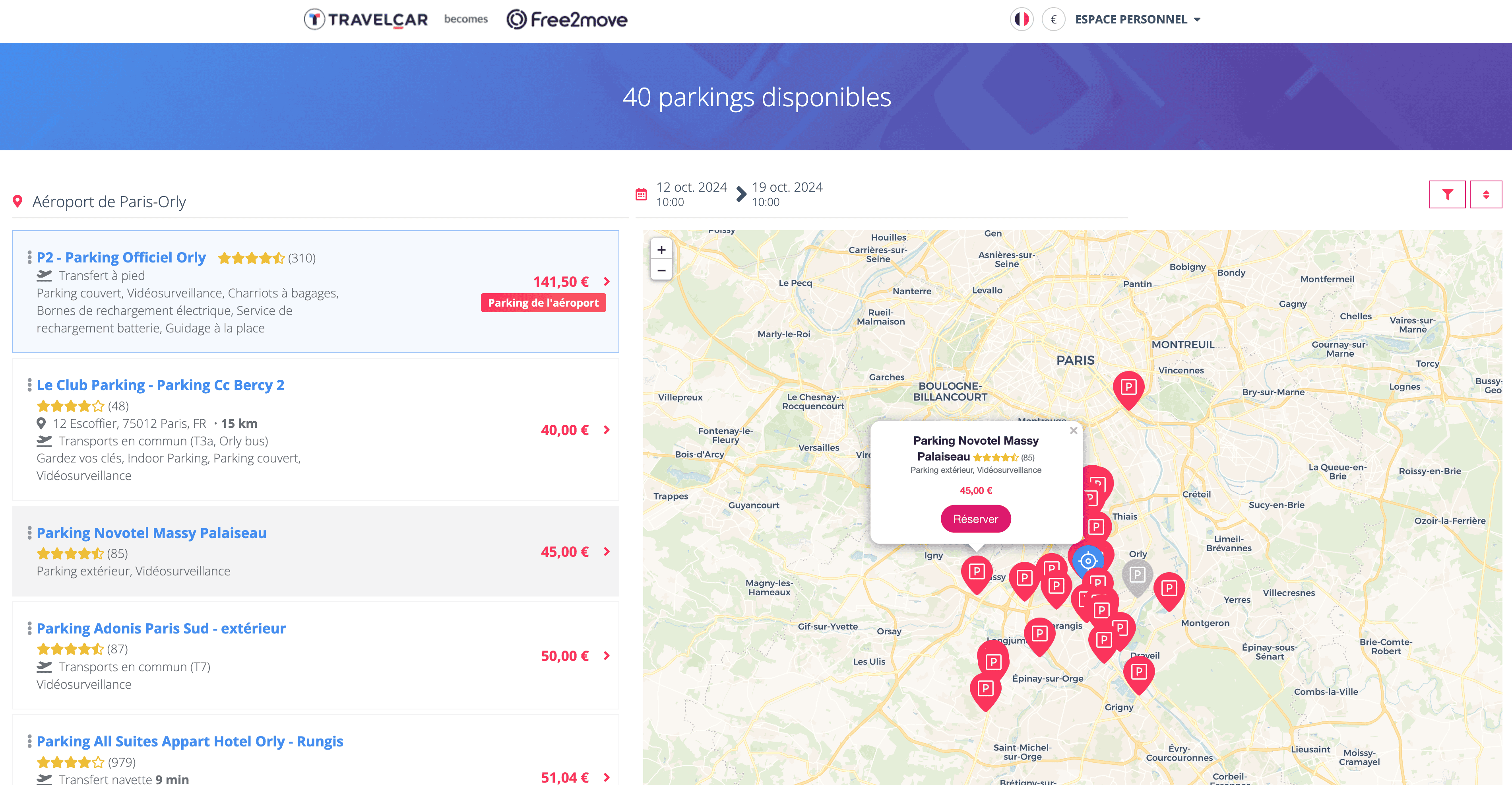This screenshot has height=785, width=1512.
Task: Expand the arrow next to 141,50 € price
Action: coord(607,282)
